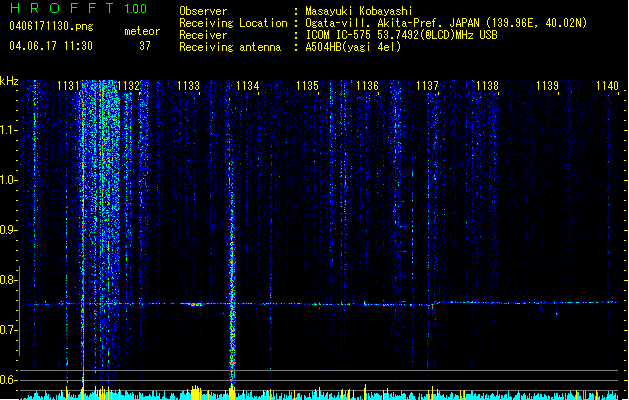
Task: Click the A504HB(yagi 4el) antenna text
Action: pos(353,47)
